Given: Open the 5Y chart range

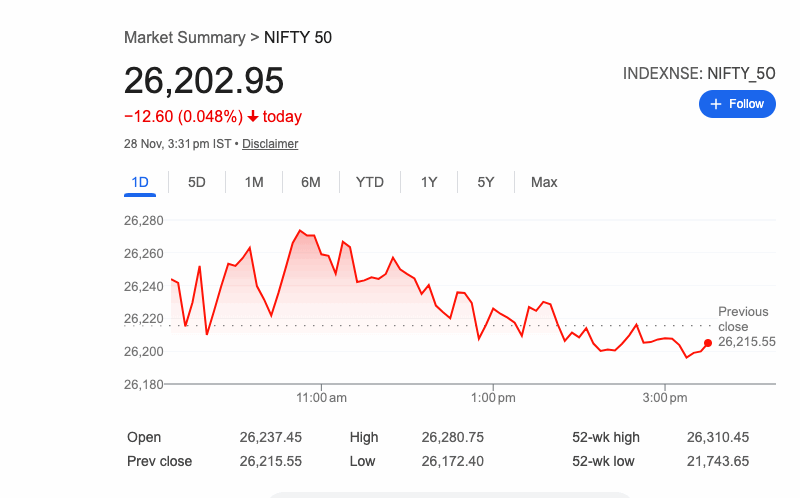Looking at the screenshot, I should point(486,182).
